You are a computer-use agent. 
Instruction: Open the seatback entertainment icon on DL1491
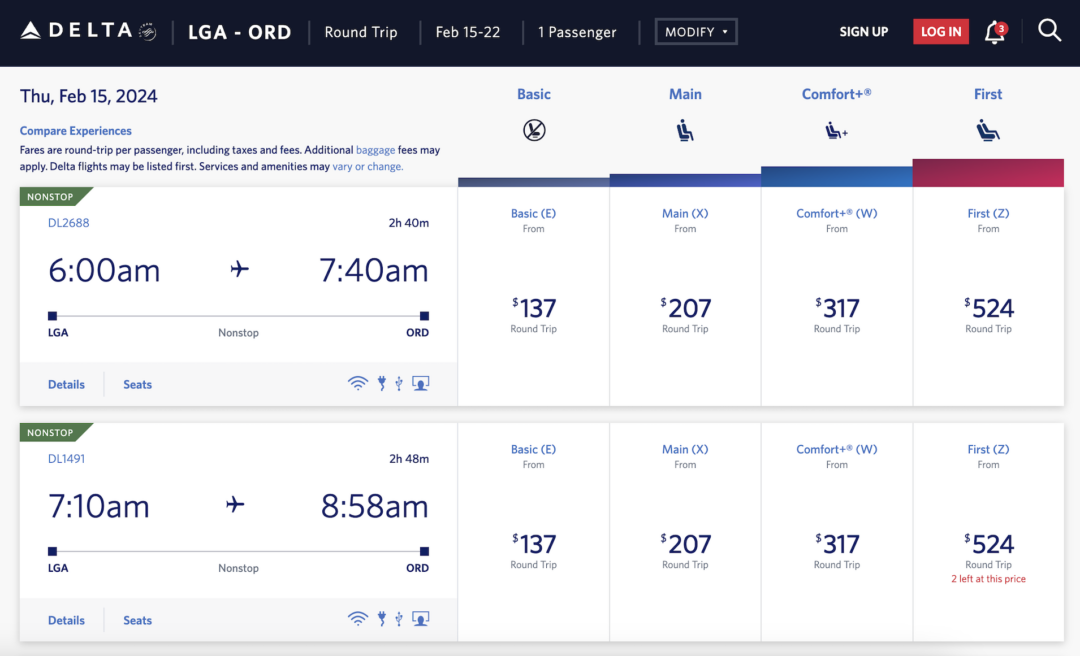click(420, 618)
